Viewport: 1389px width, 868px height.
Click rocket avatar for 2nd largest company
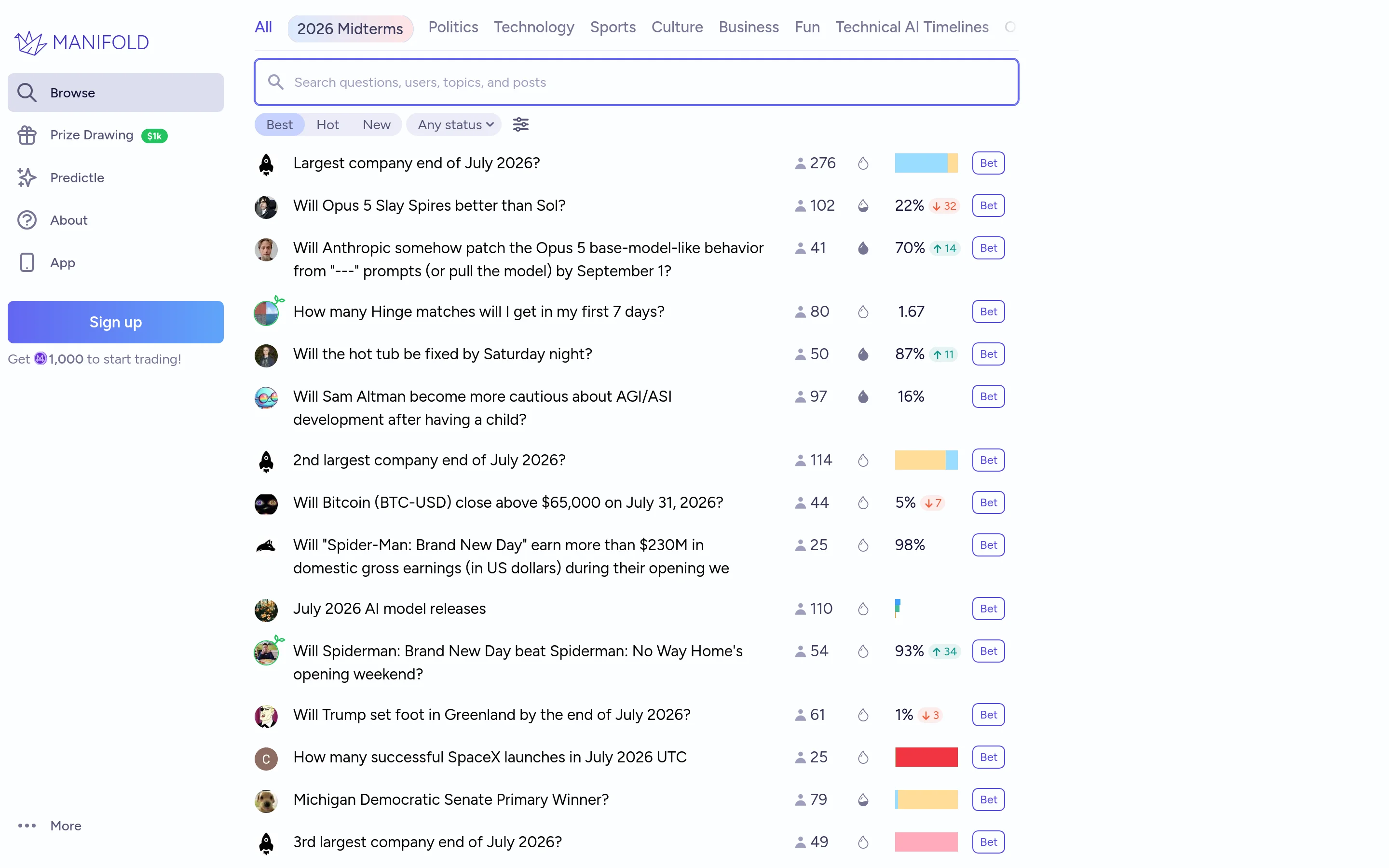pos(266,461)
